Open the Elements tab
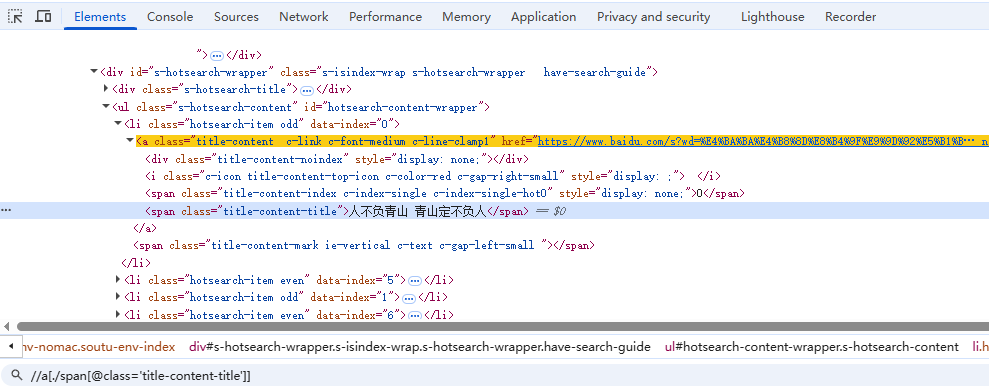This screenshot has height=387, width=989. pos(100,17)
